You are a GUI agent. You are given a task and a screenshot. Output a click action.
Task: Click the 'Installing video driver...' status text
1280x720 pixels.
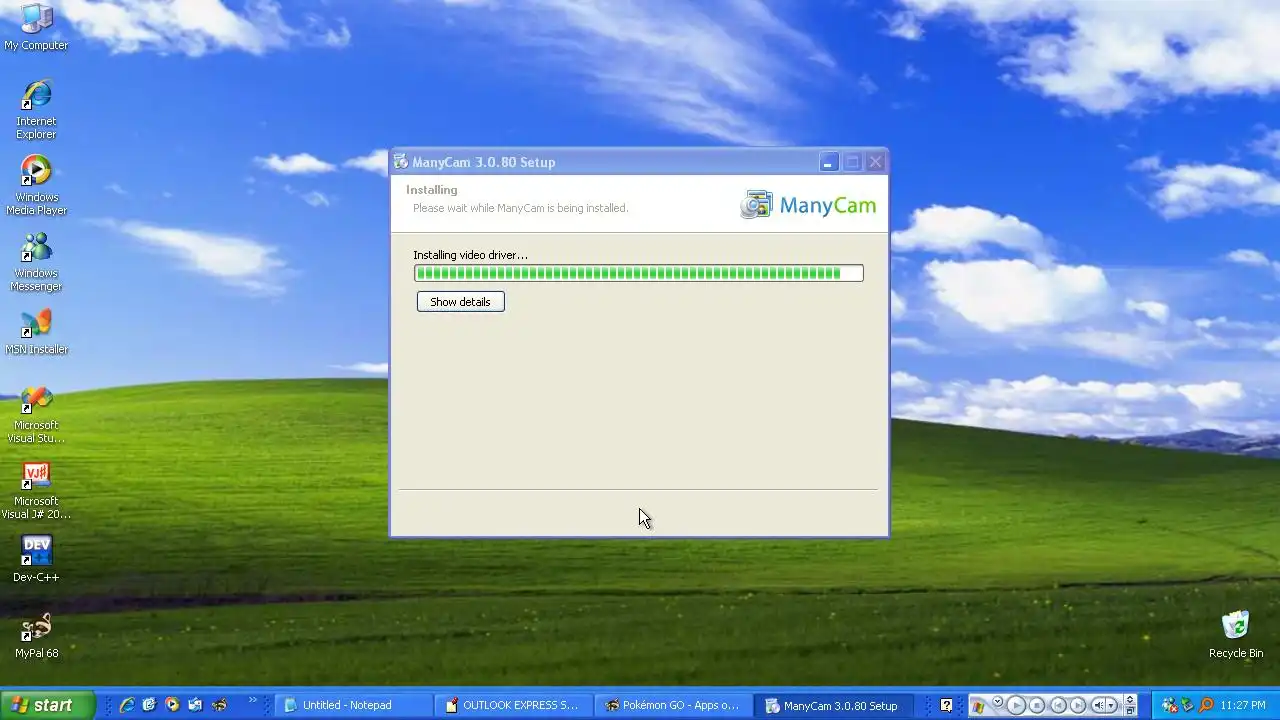(x=470, y=255)
